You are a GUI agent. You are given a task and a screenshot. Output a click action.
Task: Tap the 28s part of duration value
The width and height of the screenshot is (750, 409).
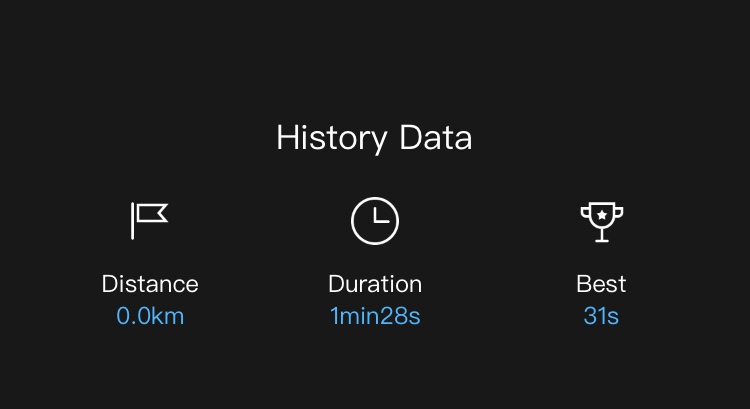click(400, 316)
